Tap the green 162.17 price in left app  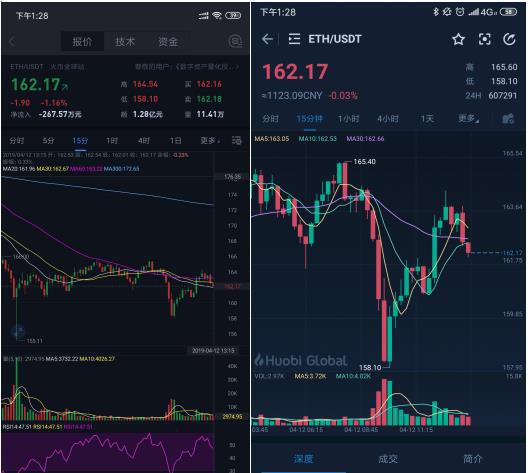[36, 85]
